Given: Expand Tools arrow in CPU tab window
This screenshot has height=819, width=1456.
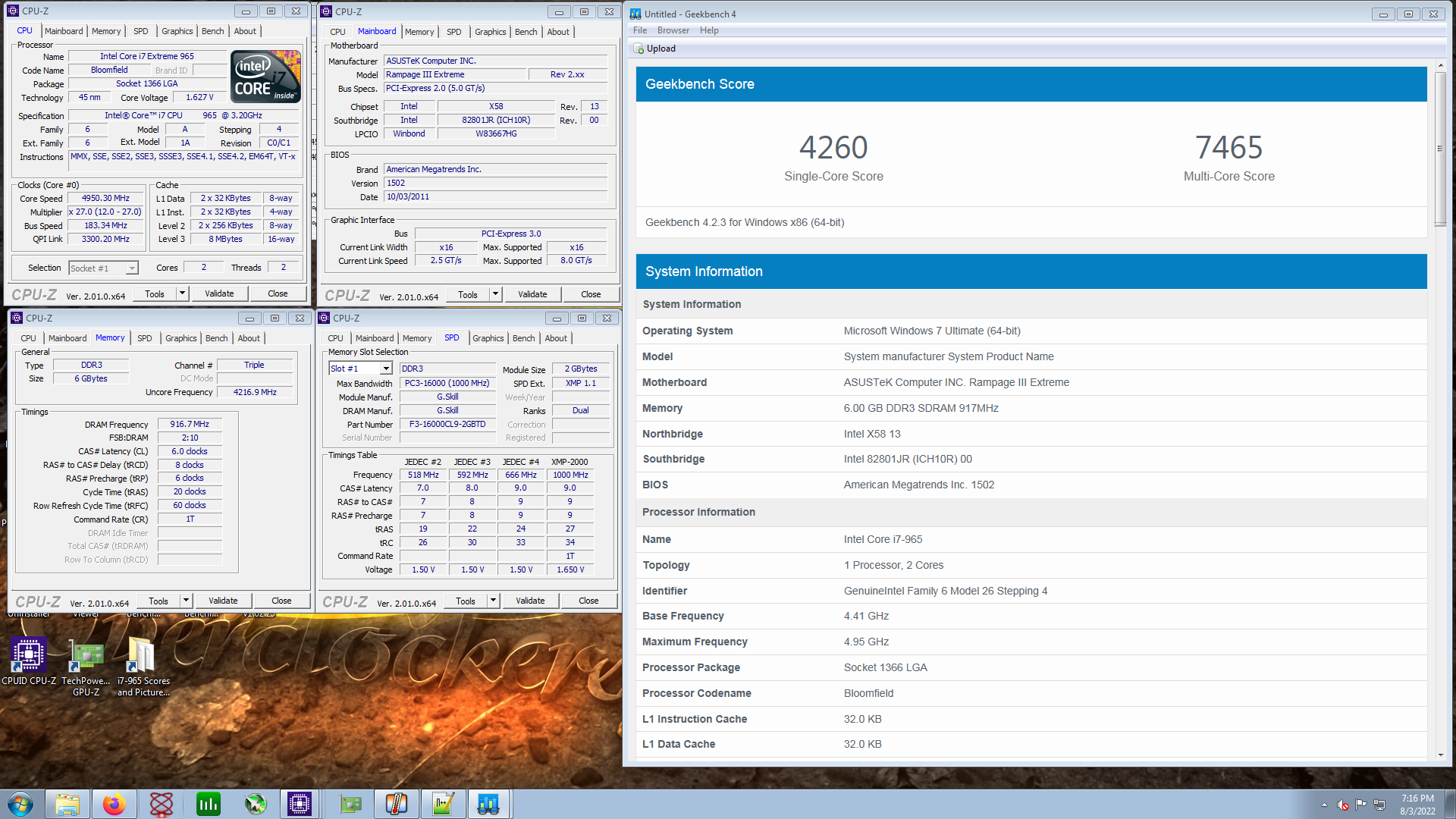Looking at the screenshot, I should [x=182, y=293].
